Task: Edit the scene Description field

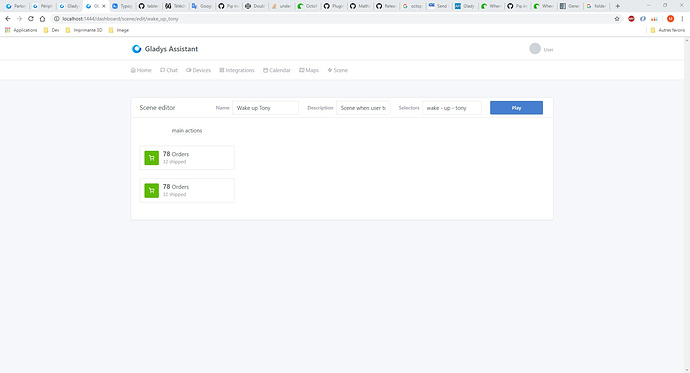Action: click(363, 108)
